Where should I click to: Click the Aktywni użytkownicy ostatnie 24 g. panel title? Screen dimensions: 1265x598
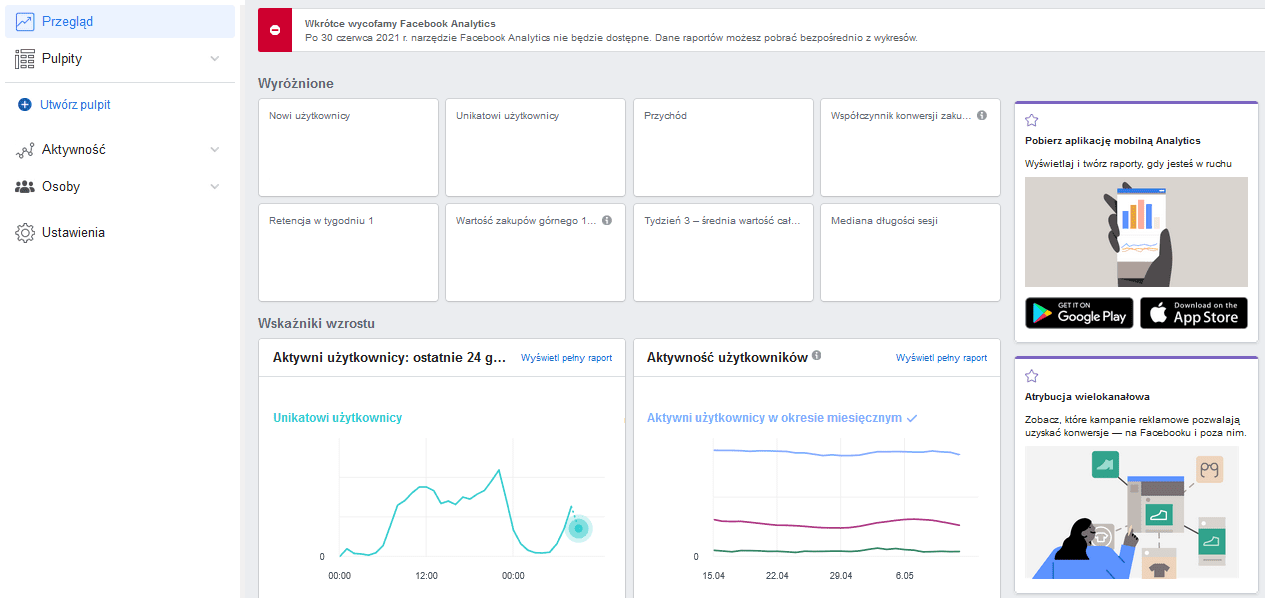click(x=390, y=357)
